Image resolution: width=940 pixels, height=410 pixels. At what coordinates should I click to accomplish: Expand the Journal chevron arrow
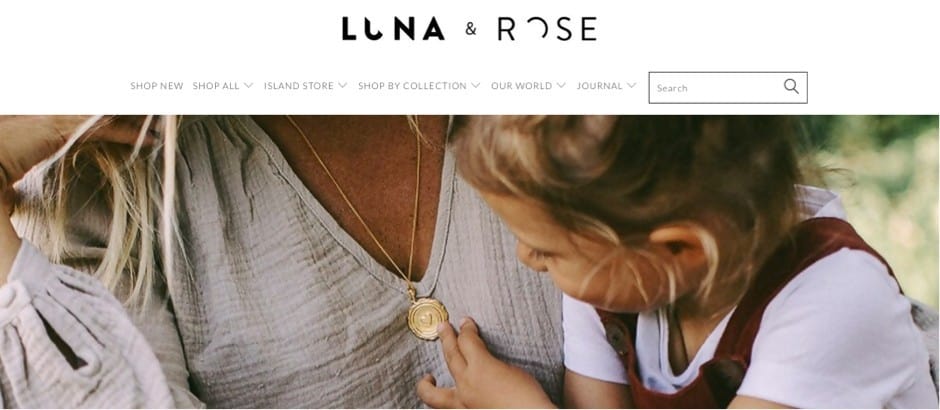(x=631, y=86)
